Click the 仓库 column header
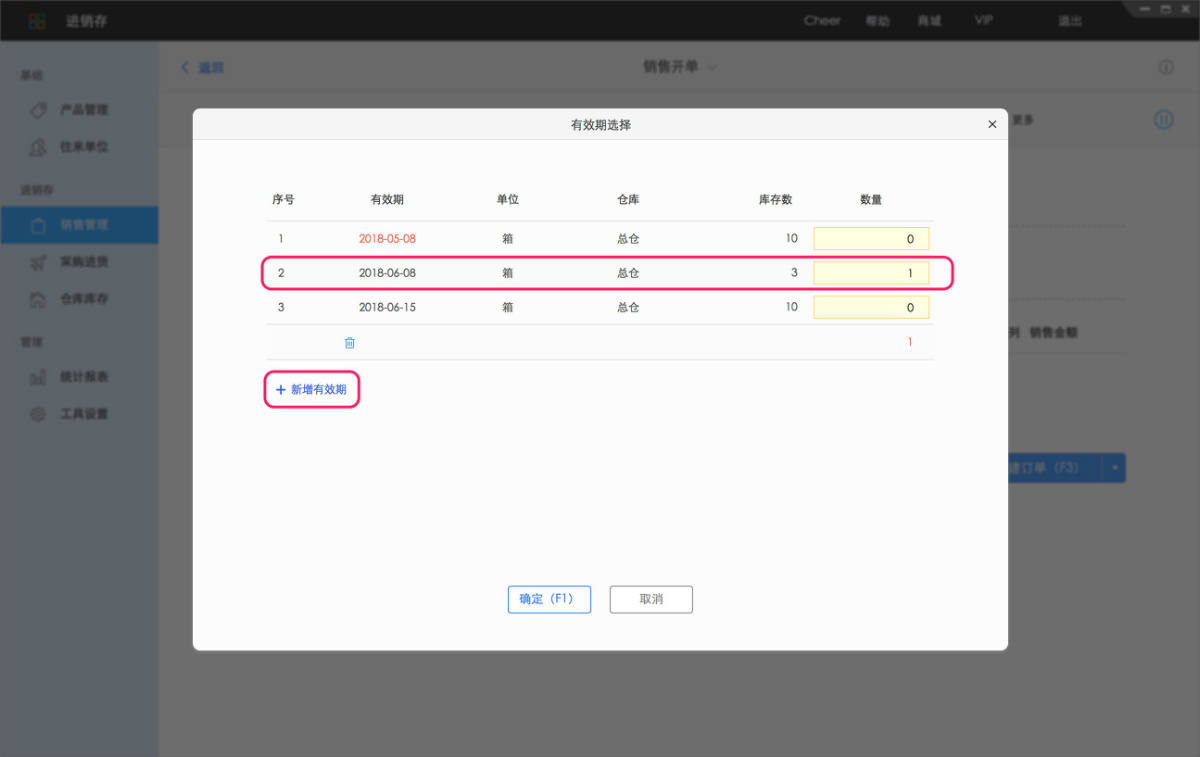The image size is (1200, 757). [628, 199]
